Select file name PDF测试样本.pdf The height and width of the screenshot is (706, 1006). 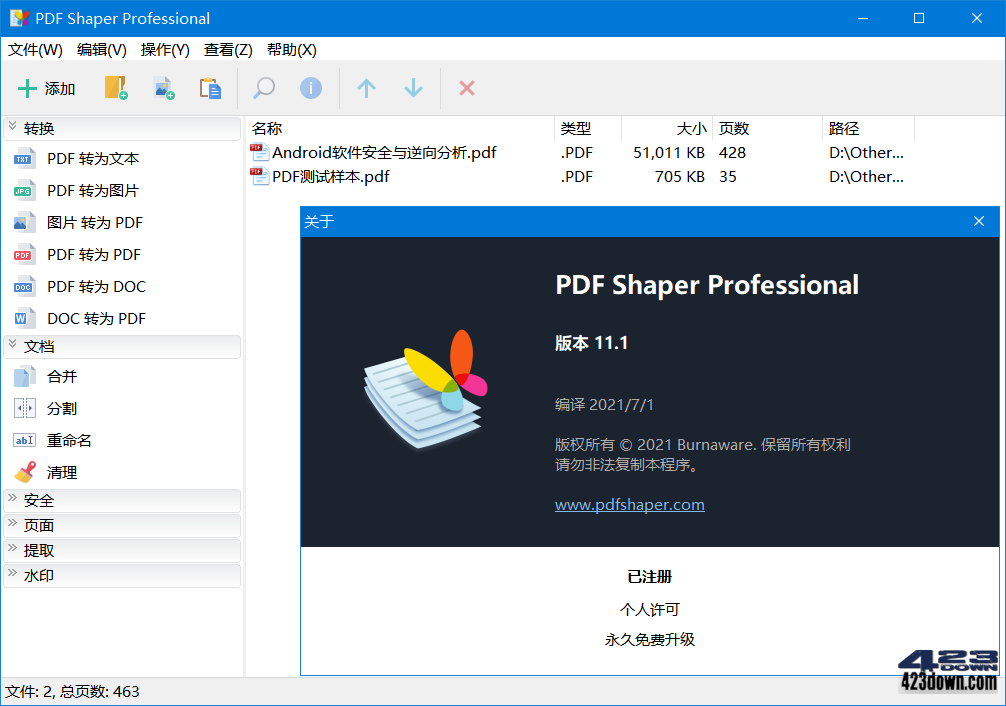(x=330, y=176)
